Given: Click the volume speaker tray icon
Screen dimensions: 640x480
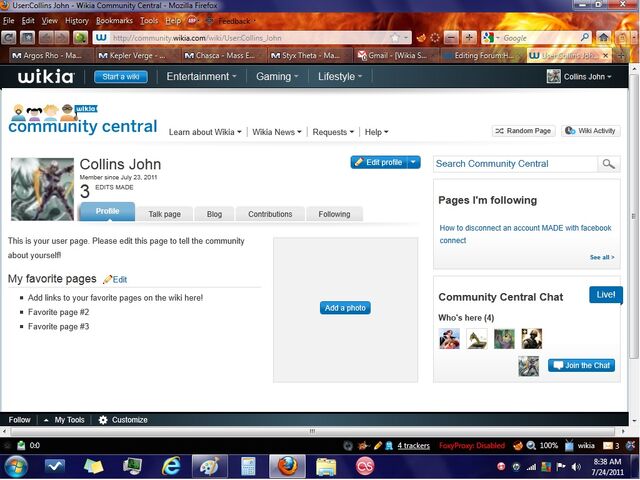Looking at the screenshot, I should pos(576,467).
